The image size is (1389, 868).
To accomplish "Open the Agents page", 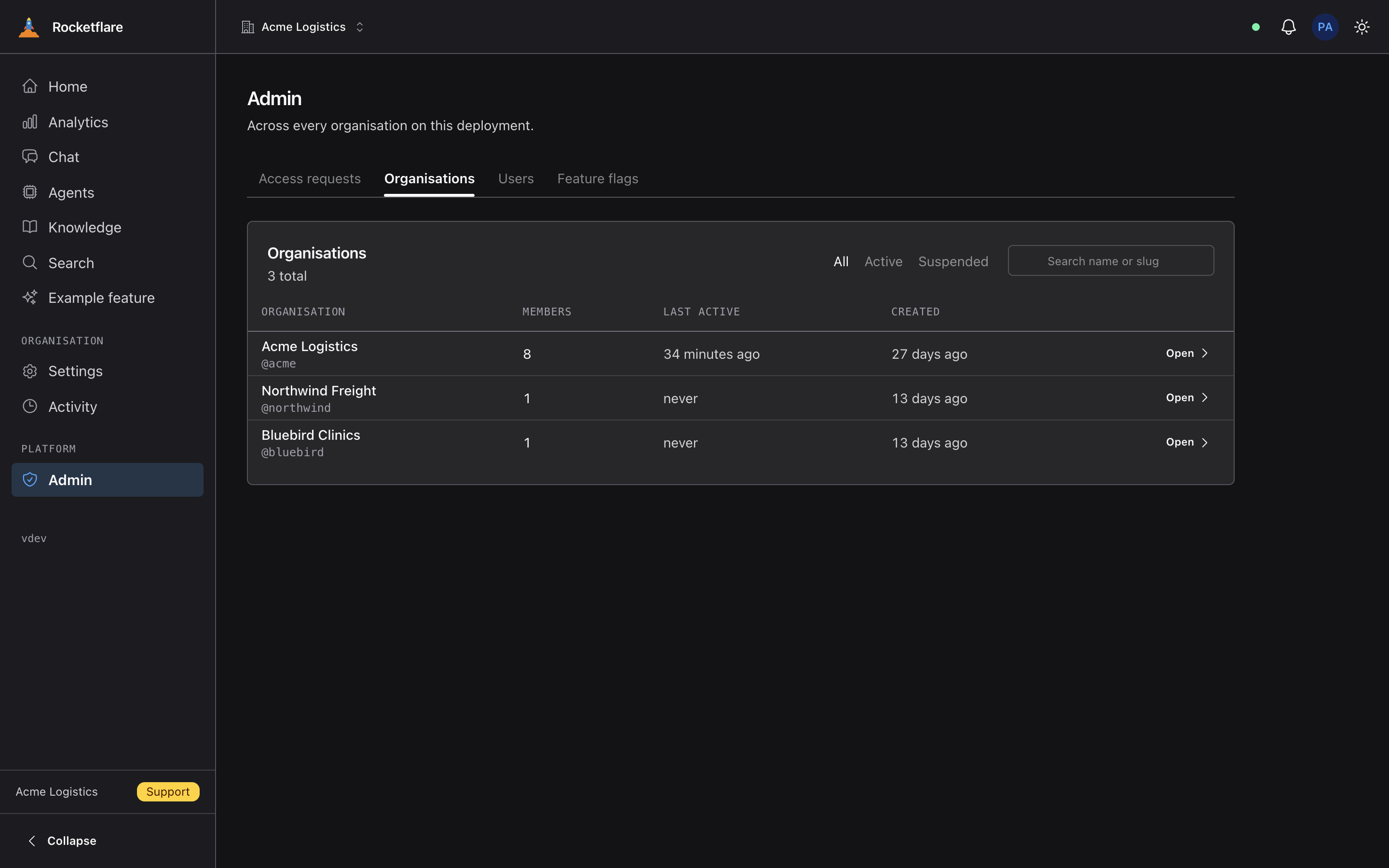I will [108, 192].
